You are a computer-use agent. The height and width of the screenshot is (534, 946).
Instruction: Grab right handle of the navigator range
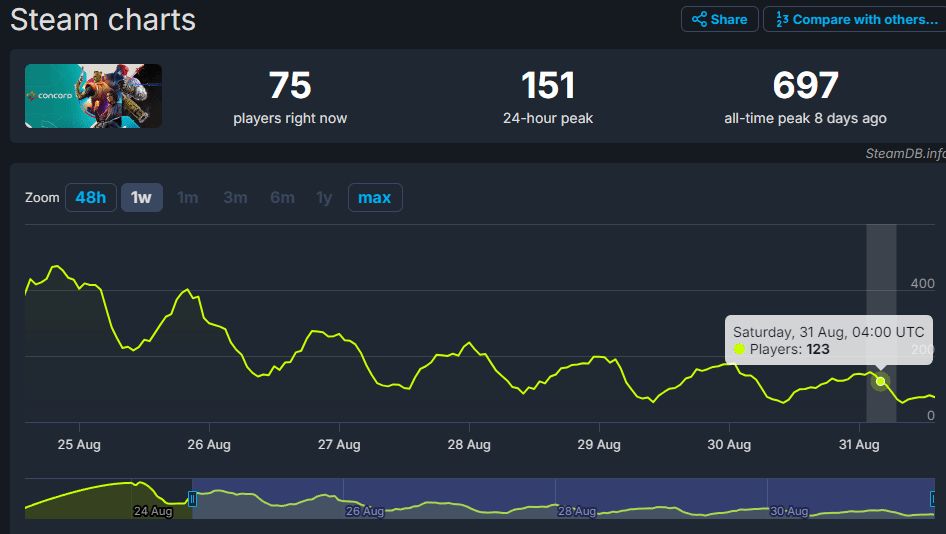coord(933,499)
